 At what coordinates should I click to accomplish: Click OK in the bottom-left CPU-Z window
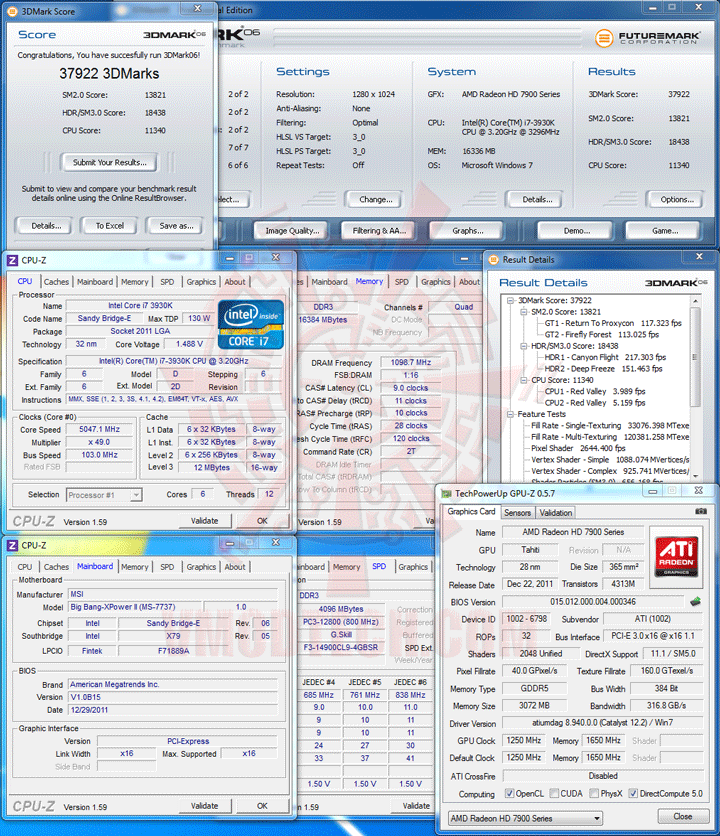tap(262, 806)
